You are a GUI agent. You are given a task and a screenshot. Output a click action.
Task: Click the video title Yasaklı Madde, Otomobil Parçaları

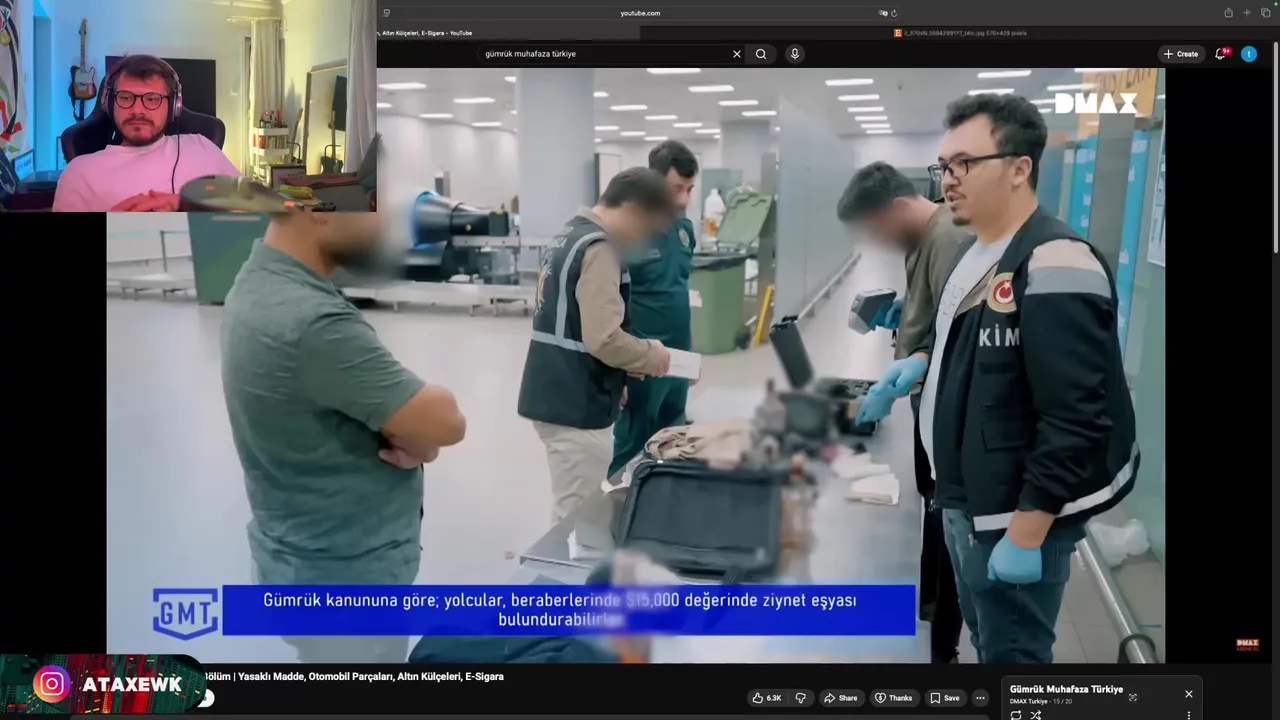(x=354, y=677)
